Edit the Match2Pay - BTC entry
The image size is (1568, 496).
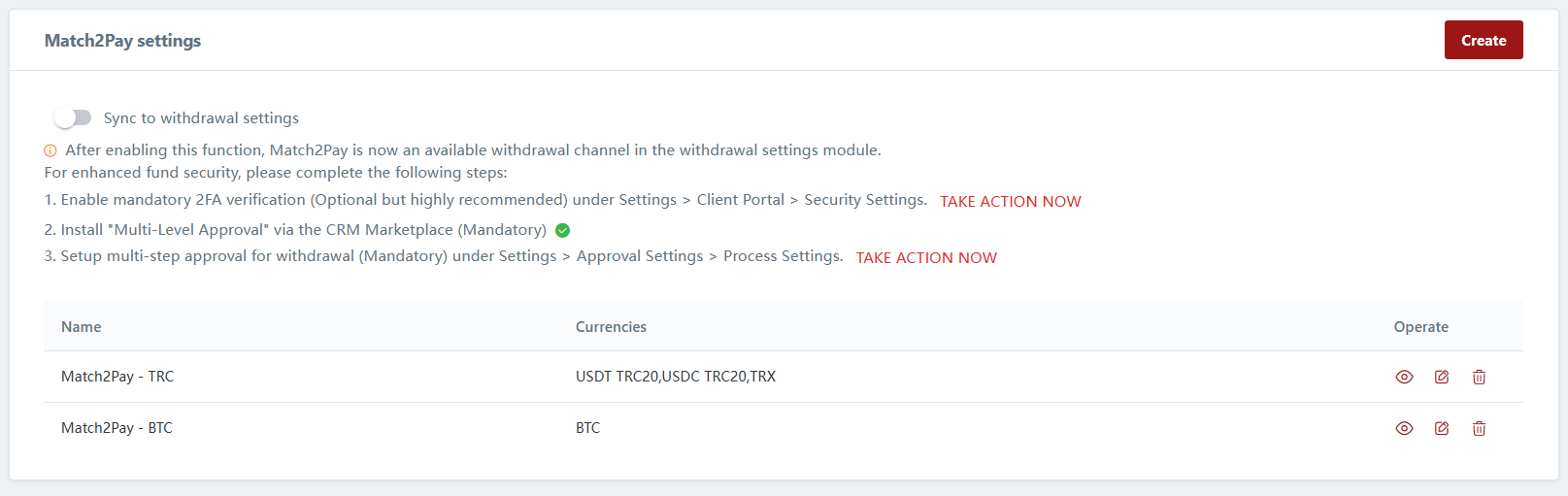[1442, 428]
